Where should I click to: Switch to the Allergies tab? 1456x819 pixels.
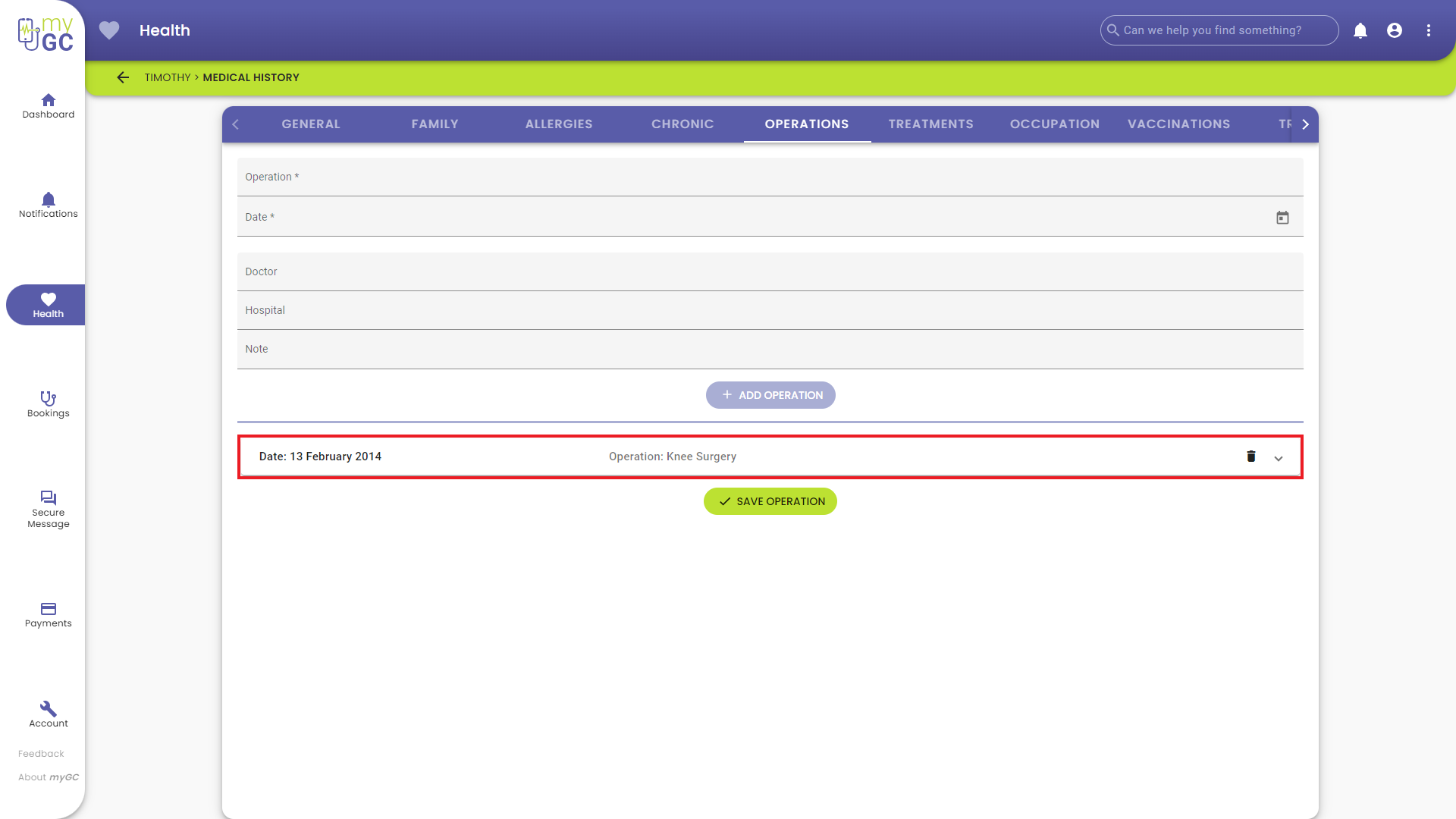[559, 124]
